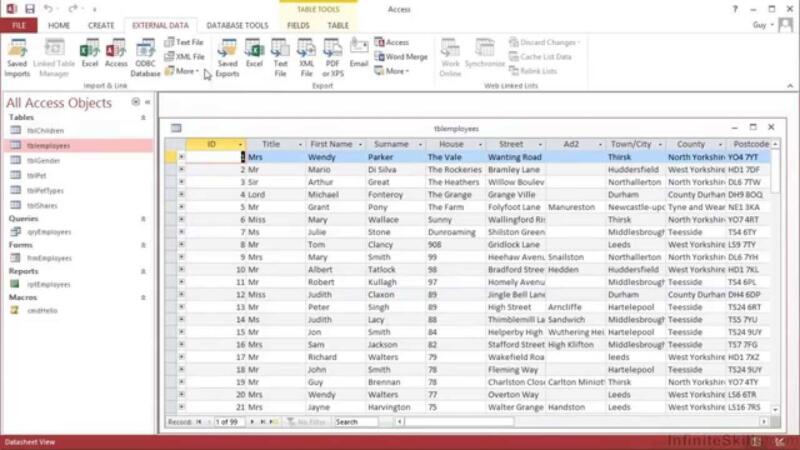Click the ODBC Database import icon
Viewport: 800px width, 450px height.
[x=146, y=56]
